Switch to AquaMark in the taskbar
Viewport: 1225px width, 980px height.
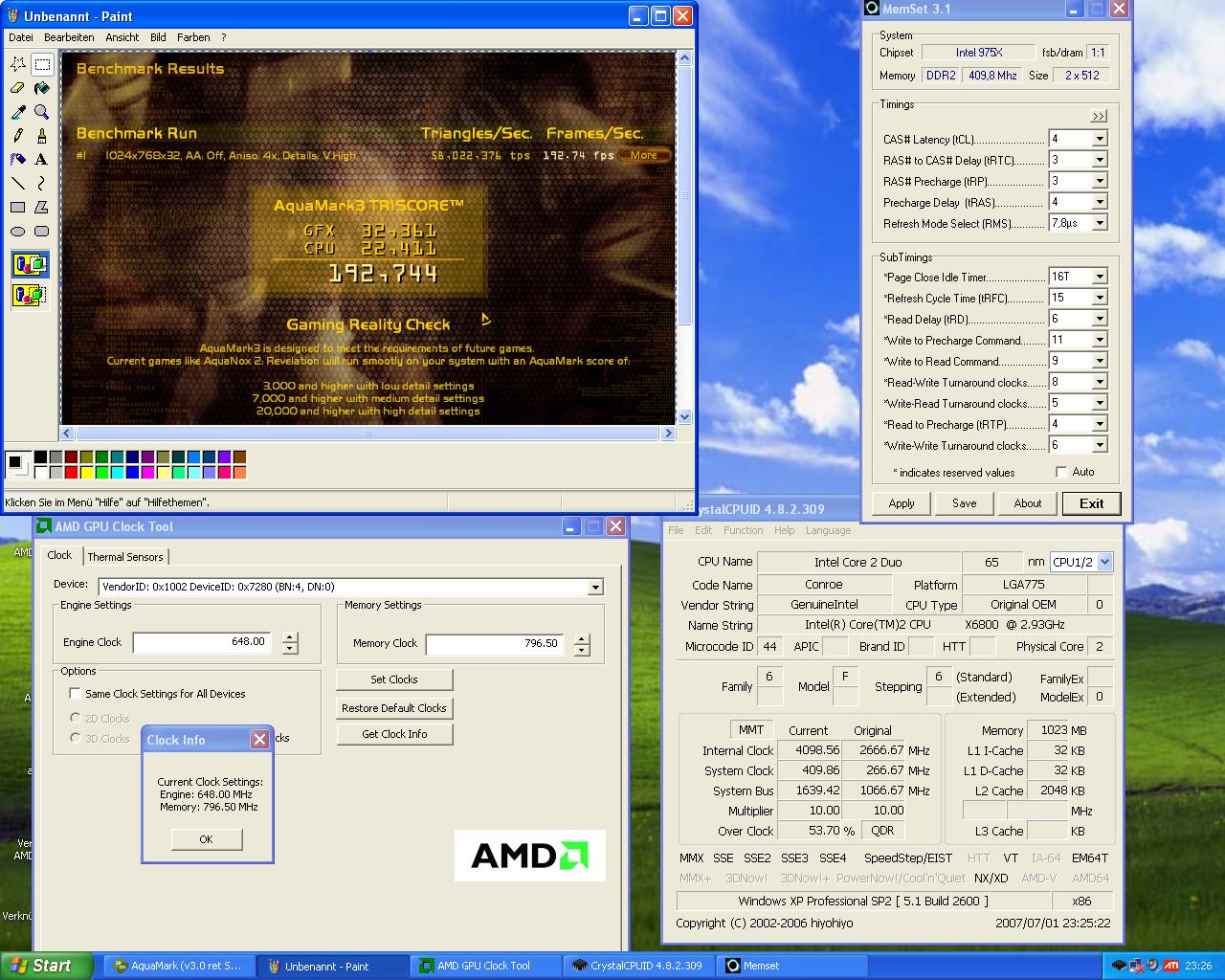[178, 966]
